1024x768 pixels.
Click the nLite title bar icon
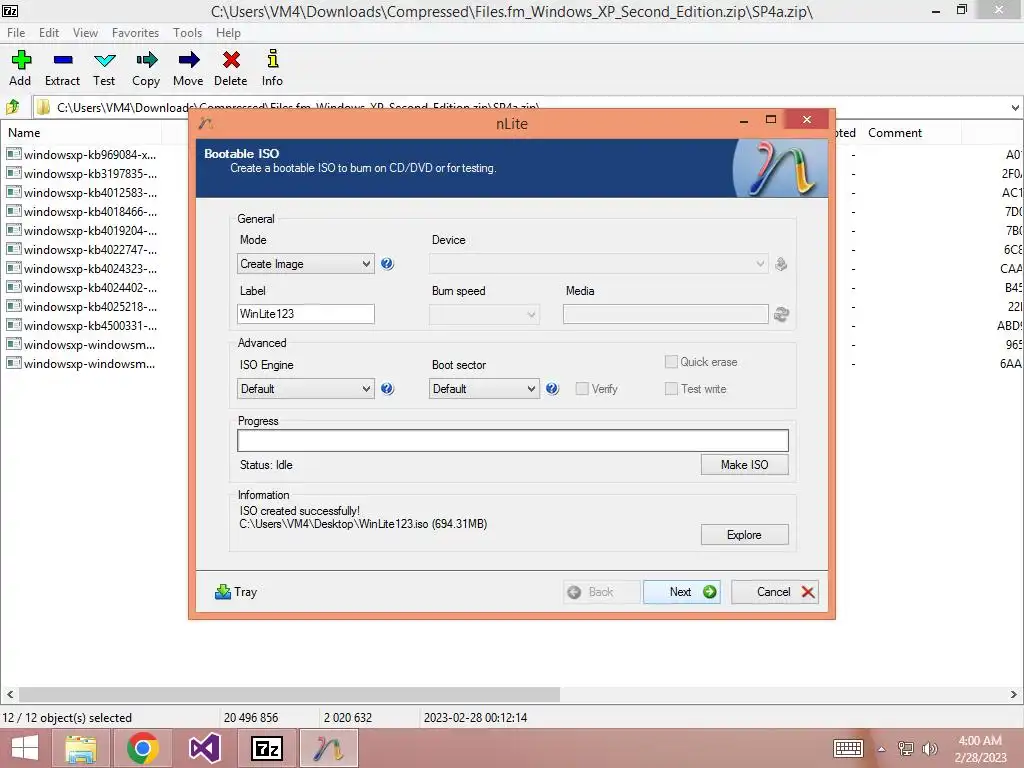(x=206, y=123)
